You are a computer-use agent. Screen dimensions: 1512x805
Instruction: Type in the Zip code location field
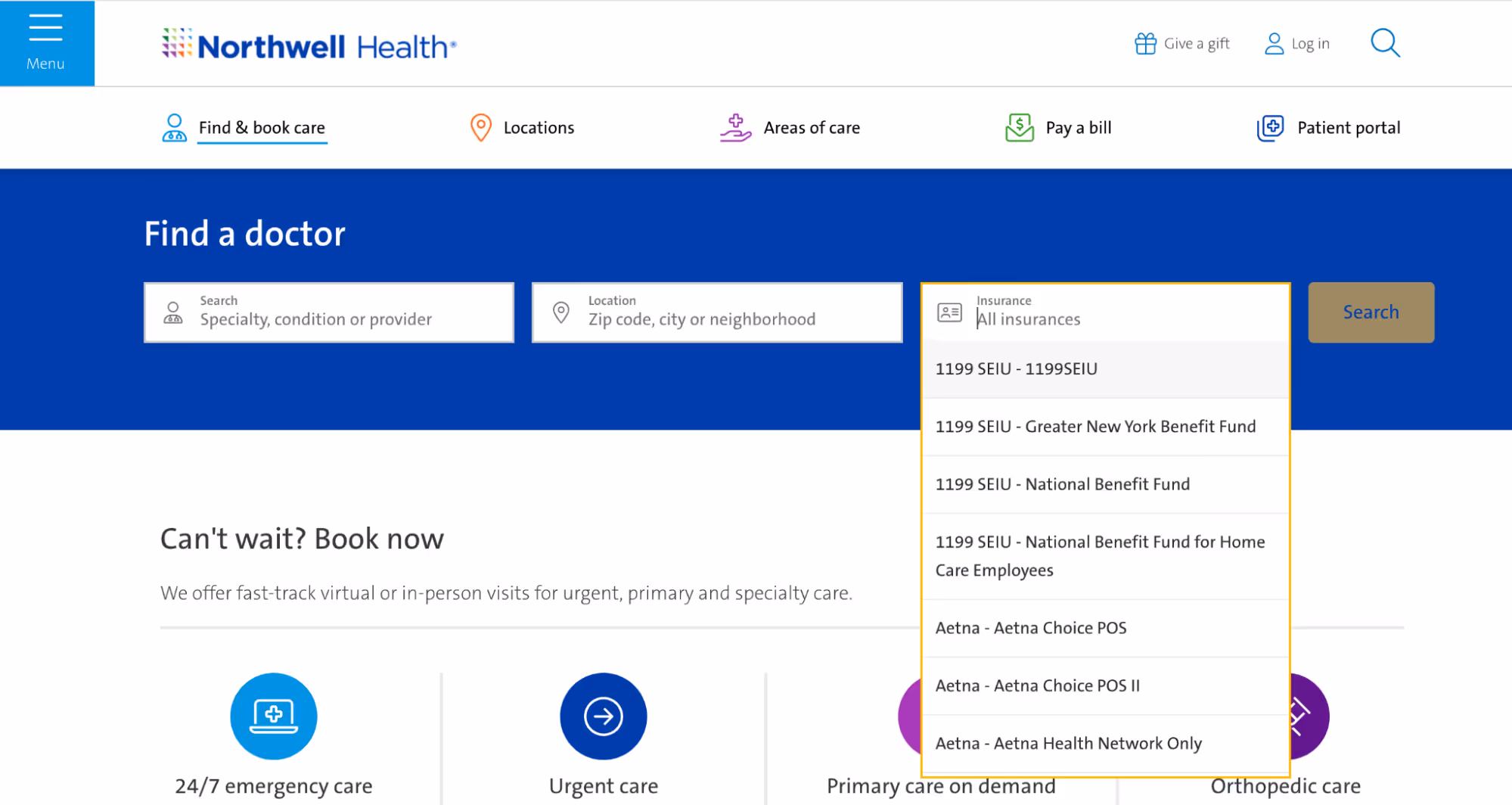[716, 319]
